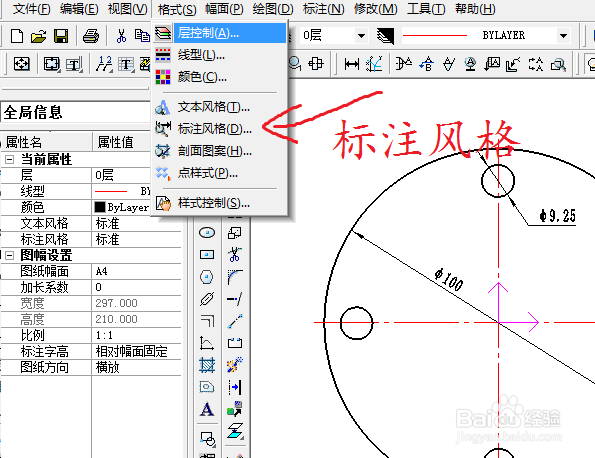Open the 帮助(H) menu
Image resolution: width=595 pixels, height=458 pixels.
475,9
